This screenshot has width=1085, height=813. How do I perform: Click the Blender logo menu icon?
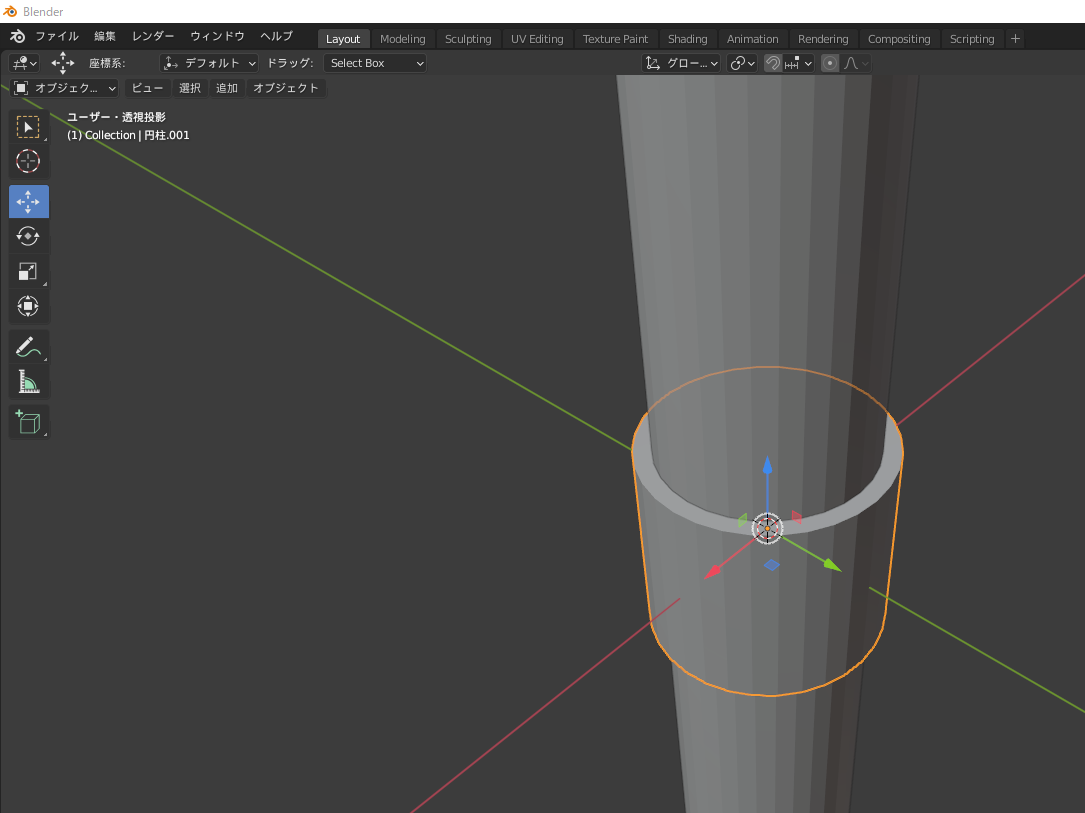17,37
